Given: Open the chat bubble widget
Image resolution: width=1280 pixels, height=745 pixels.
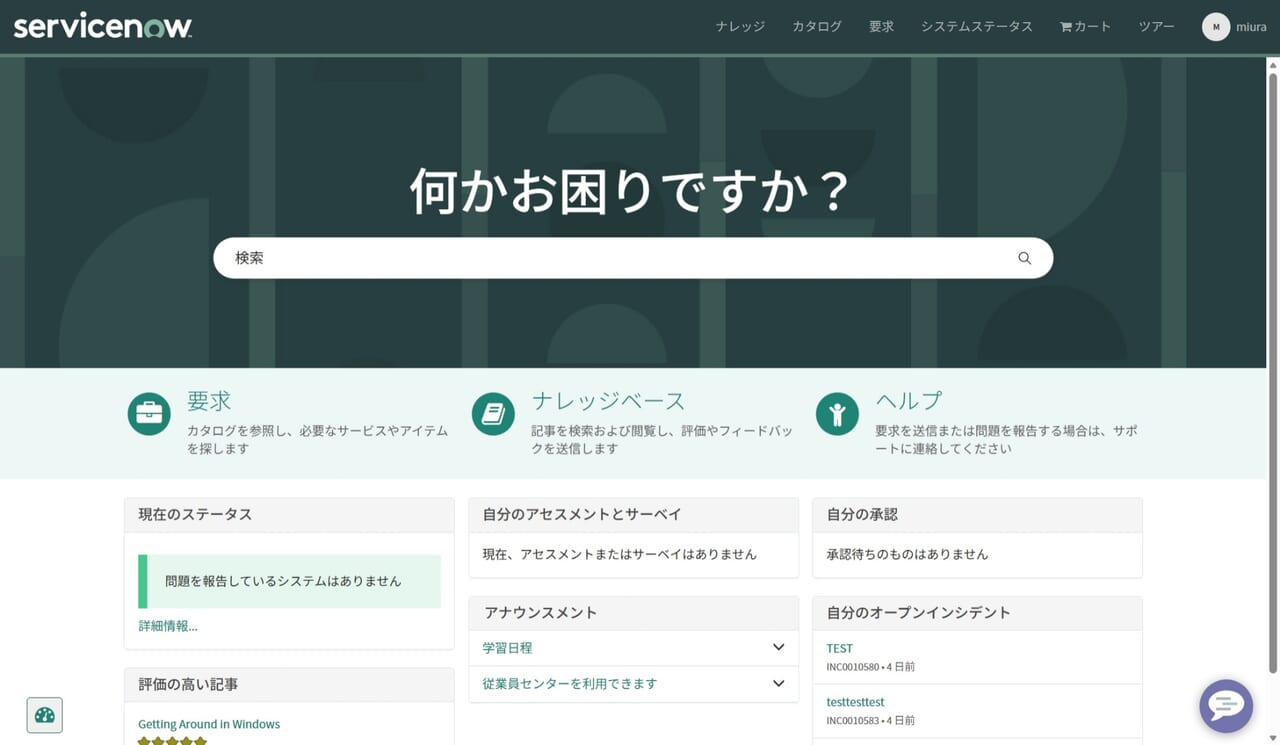Looking at the screenshot, I should pos(1225,706).
